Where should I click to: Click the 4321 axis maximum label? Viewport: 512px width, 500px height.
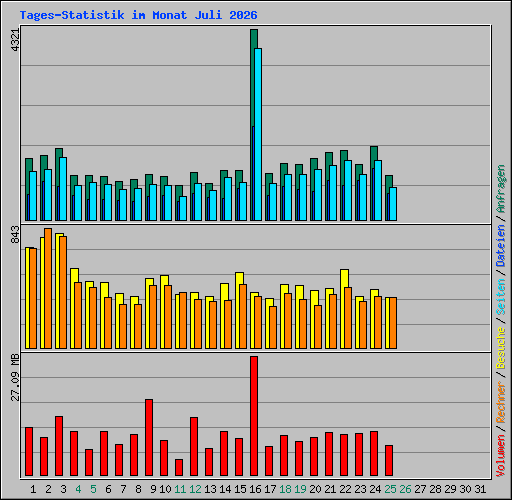click(15, 40)
